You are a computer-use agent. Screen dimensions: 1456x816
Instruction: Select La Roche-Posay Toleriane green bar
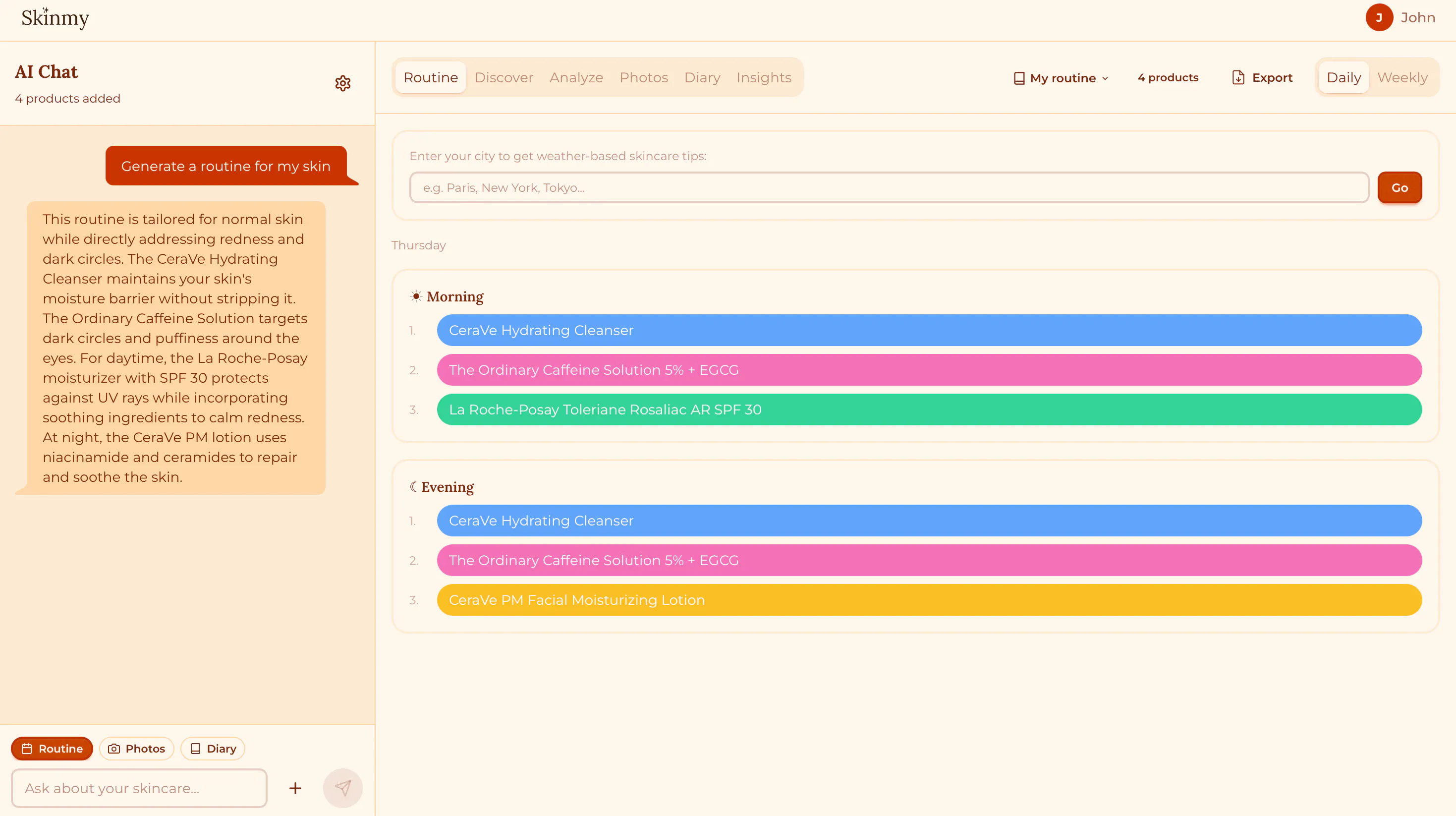click(x=929, y=409)
